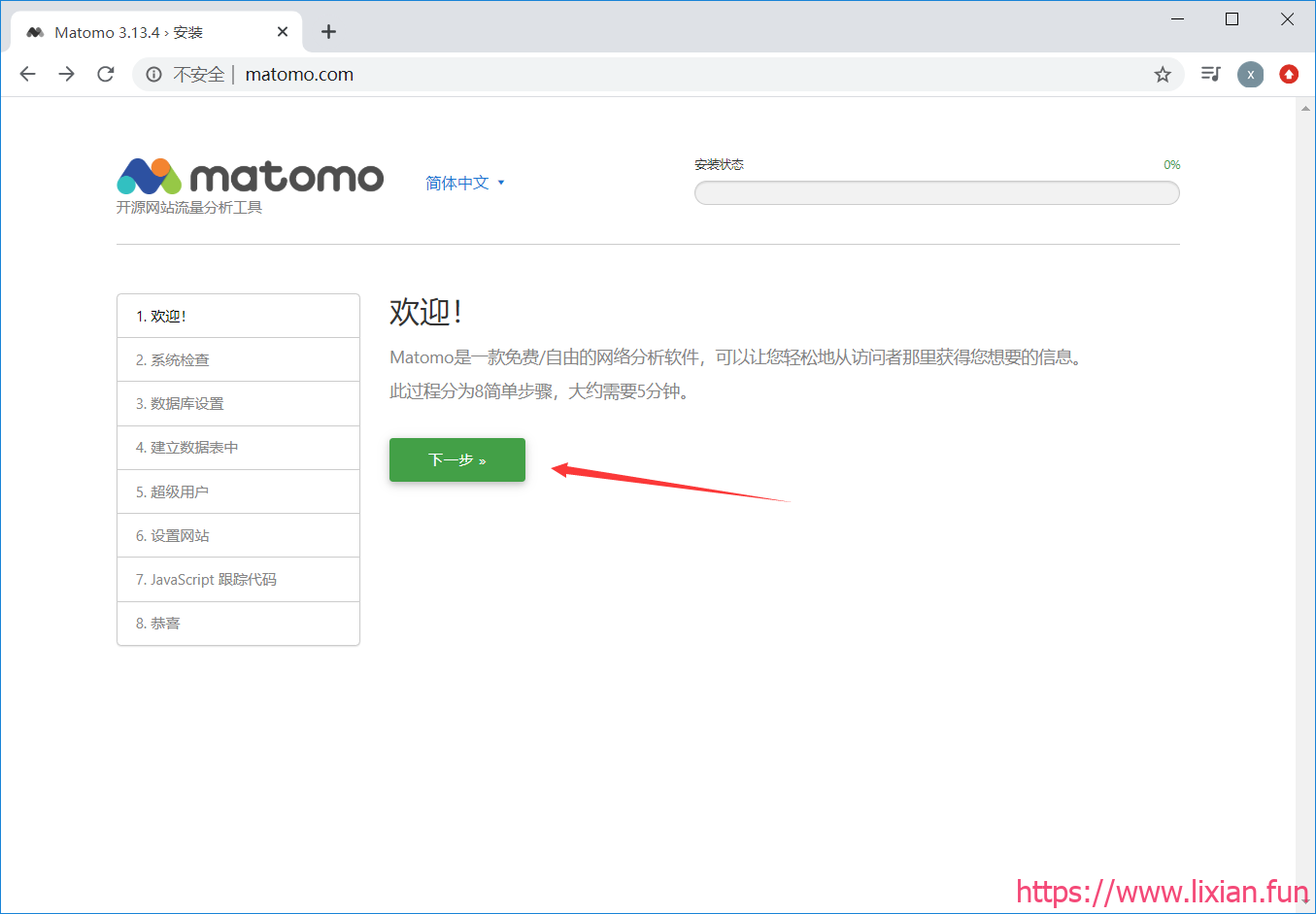Click the red update arrow icon
This screenshot has width=1316, height=914.
[x=1289, y=75]
